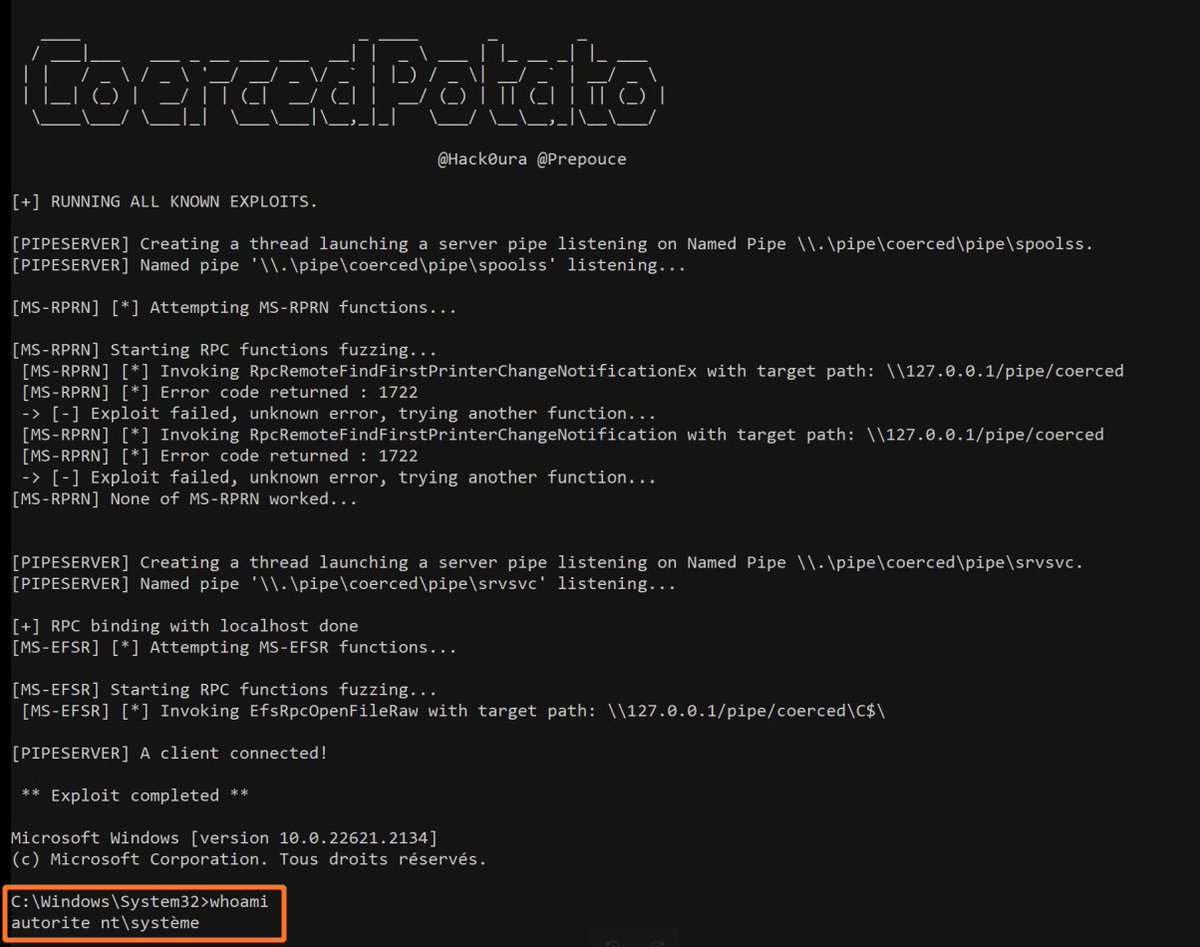Click the '@Hack0ura @Prepouce' credits line
Image resolution: width=1200 pixels, height=947 pixels.
[x=532, y=159]
